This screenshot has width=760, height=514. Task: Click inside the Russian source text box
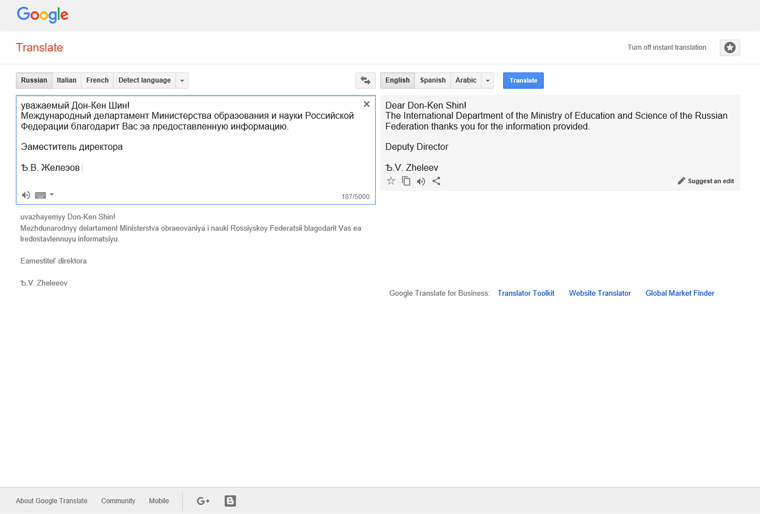(196, 150)
